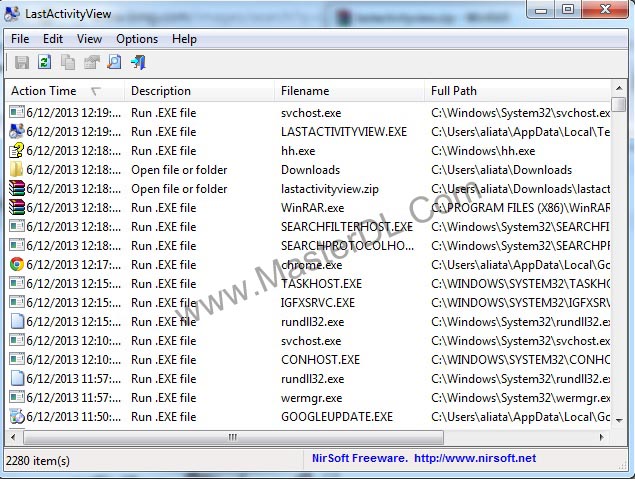Click the Exit toolbar icon
Image resolution: width=635 pixels, height=482 pixels.
click(138, 62)
